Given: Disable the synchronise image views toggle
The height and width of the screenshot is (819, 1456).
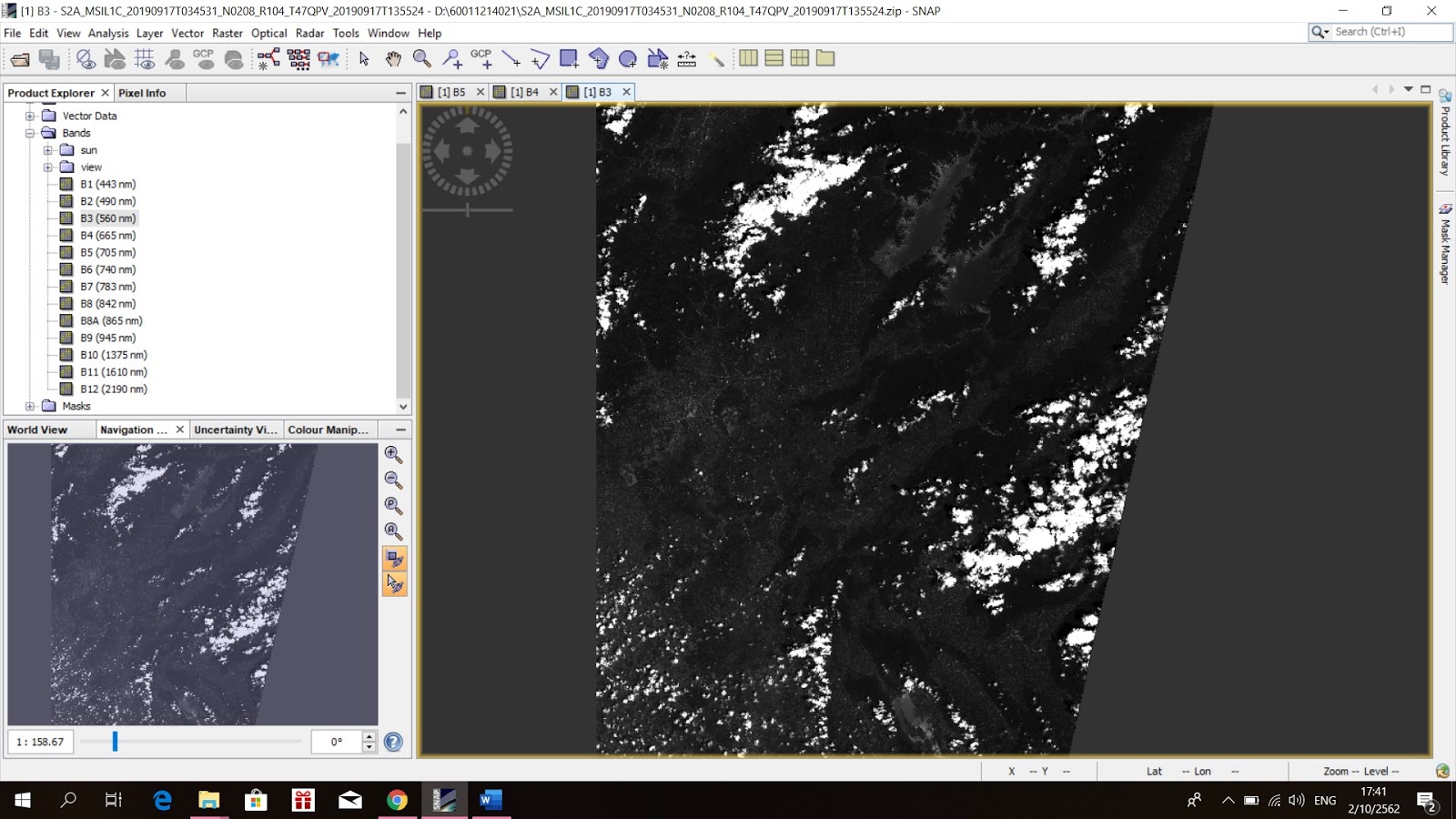Looking at the screenshot, I should (x=393, y=560).
